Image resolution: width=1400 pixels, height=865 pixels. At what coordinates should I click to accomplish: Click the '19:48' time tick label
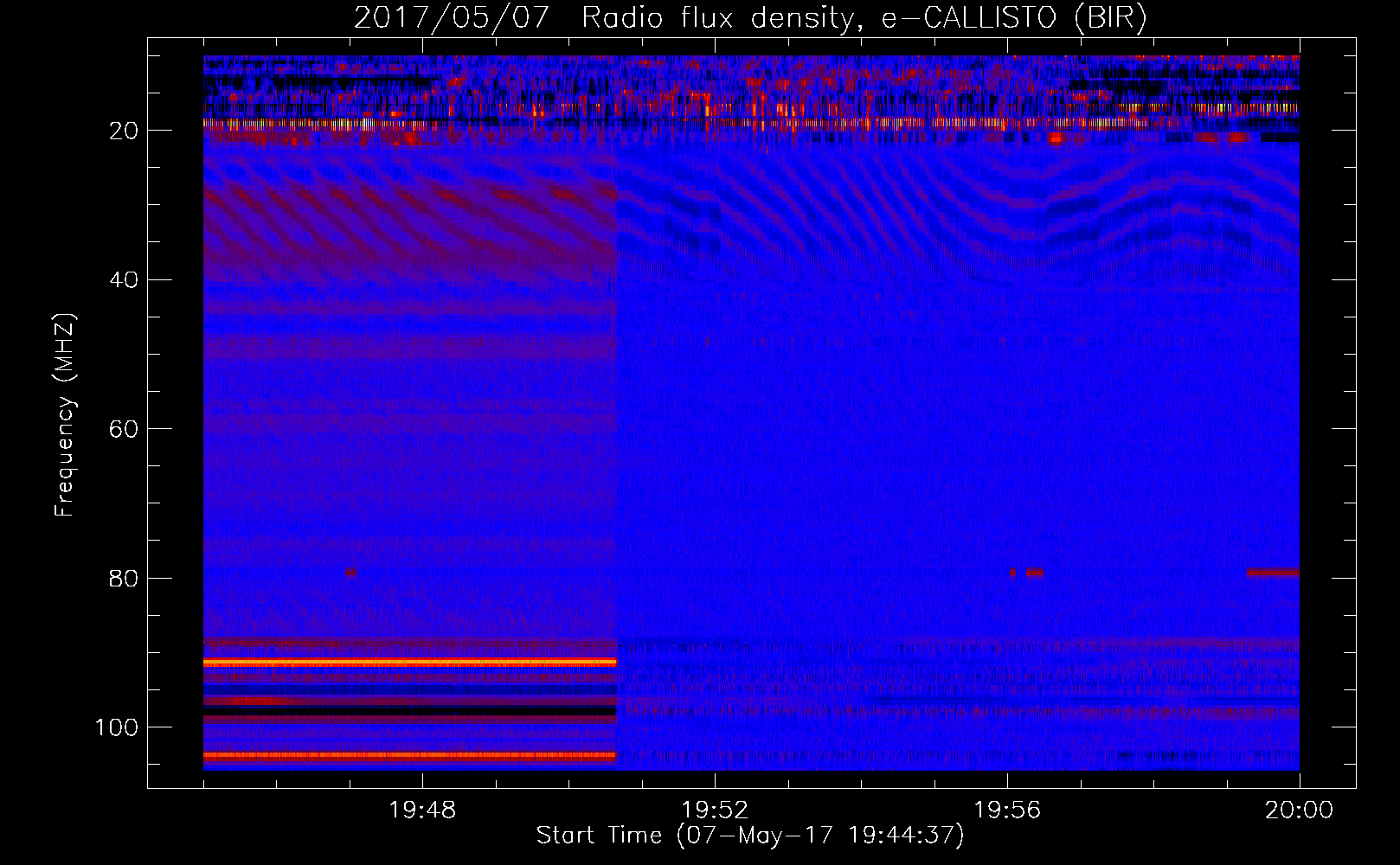click(x=422, y=811)
